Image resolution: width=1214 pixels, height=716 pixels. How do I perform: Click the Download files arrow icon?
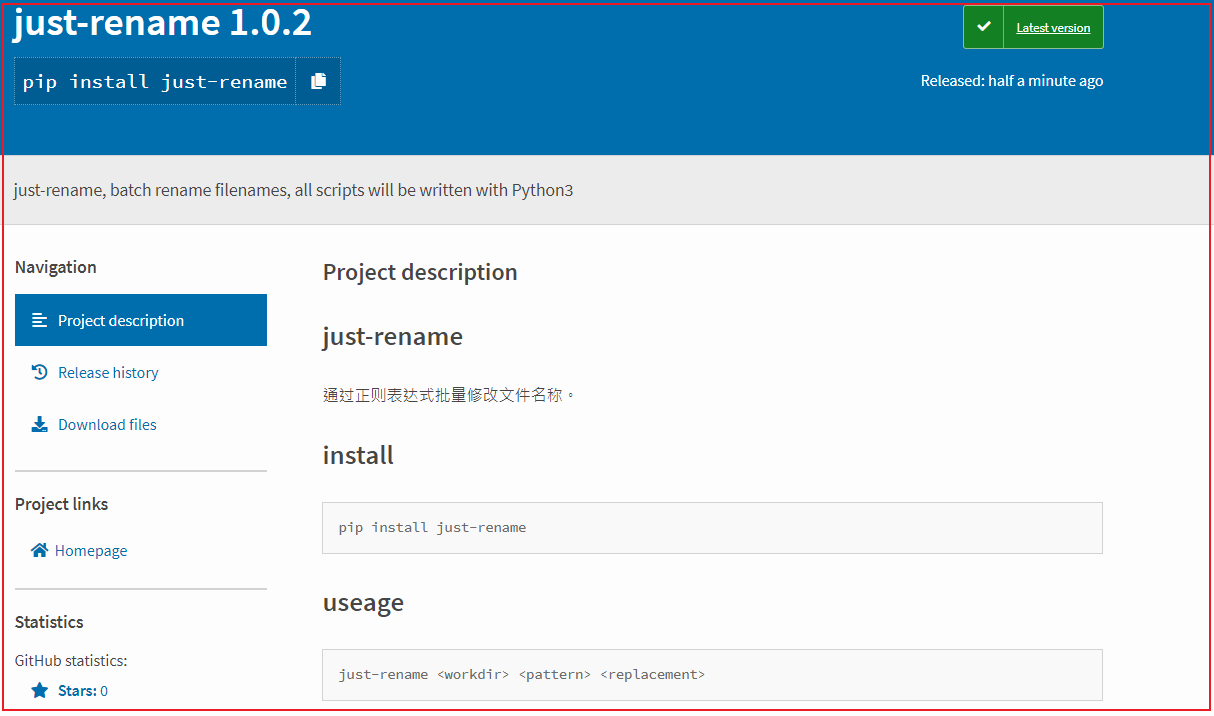39,424
